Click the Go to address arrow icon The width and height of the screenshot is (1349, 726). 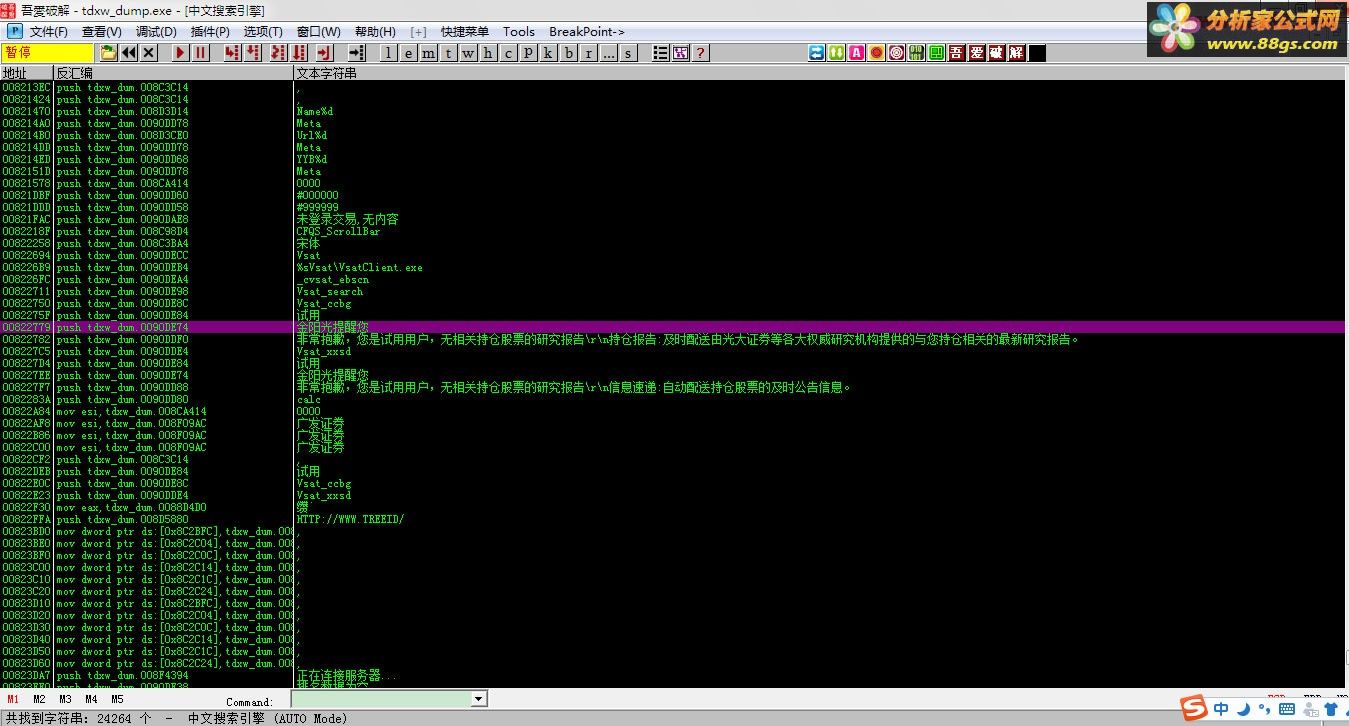356,53
